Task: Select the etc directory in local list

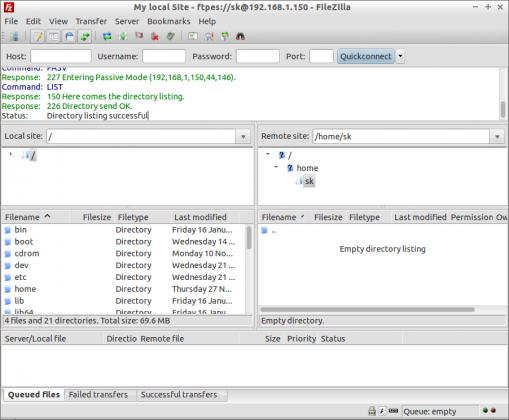Action: [124, 277]
